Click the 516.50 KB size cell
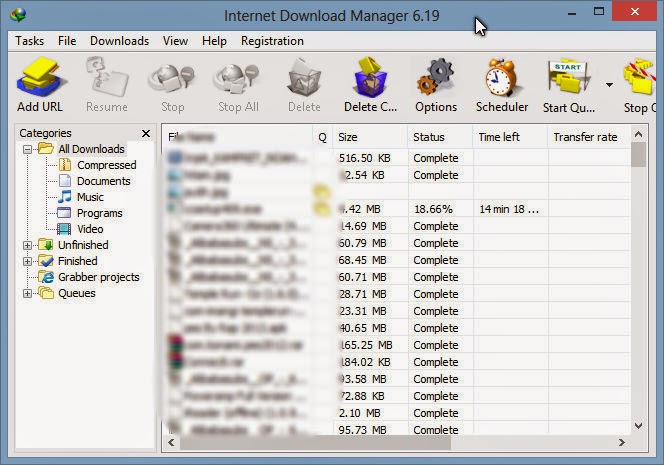This screenshot has width=664, height=465. (x=364, y=158)
